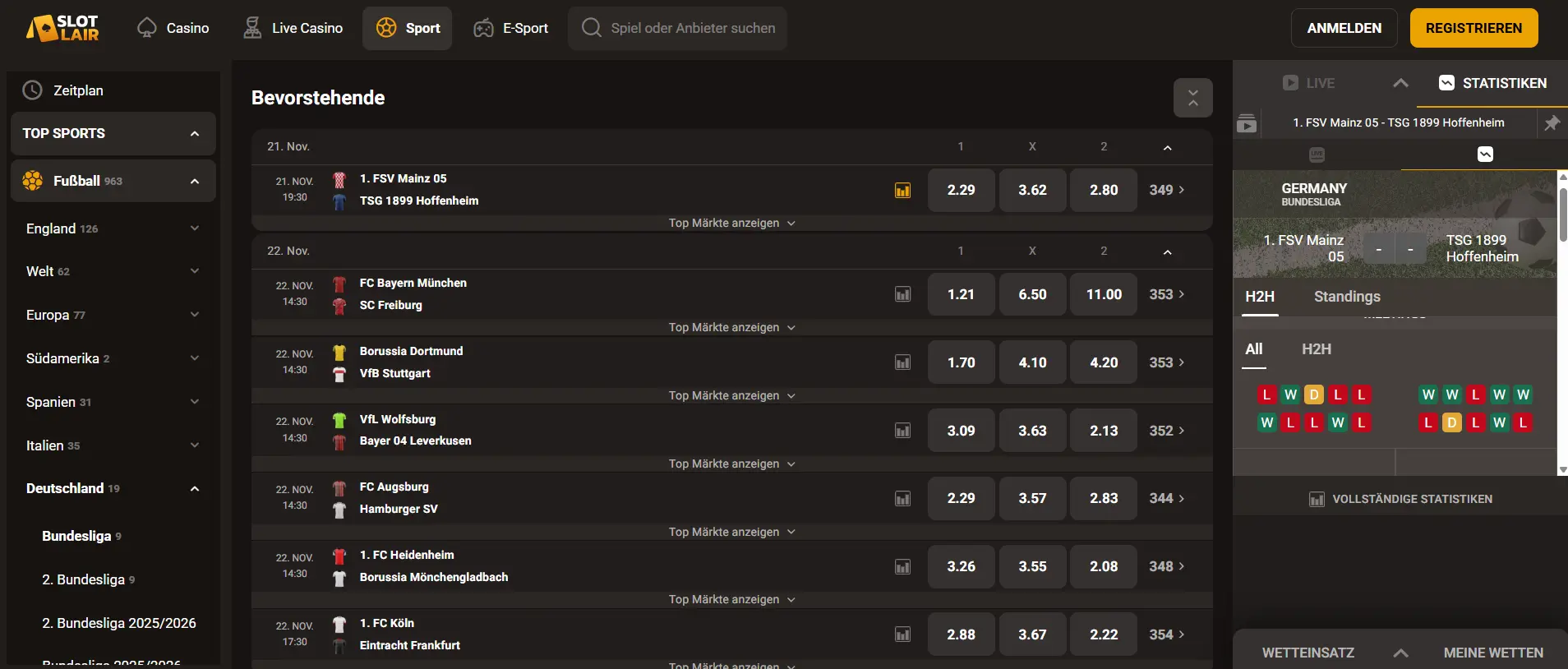Open 2. Bundesliga 2025/2026 league
The height and width of the screenshot is (669, 1568).
coord(119,623)
